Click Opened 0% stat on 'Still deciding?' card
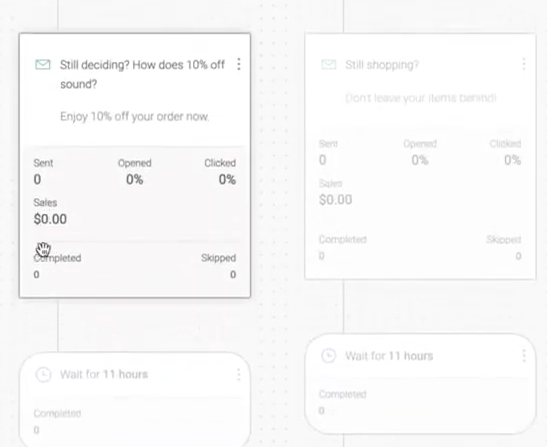The width and height of the screenshot is (547, 447). (134, 179)
